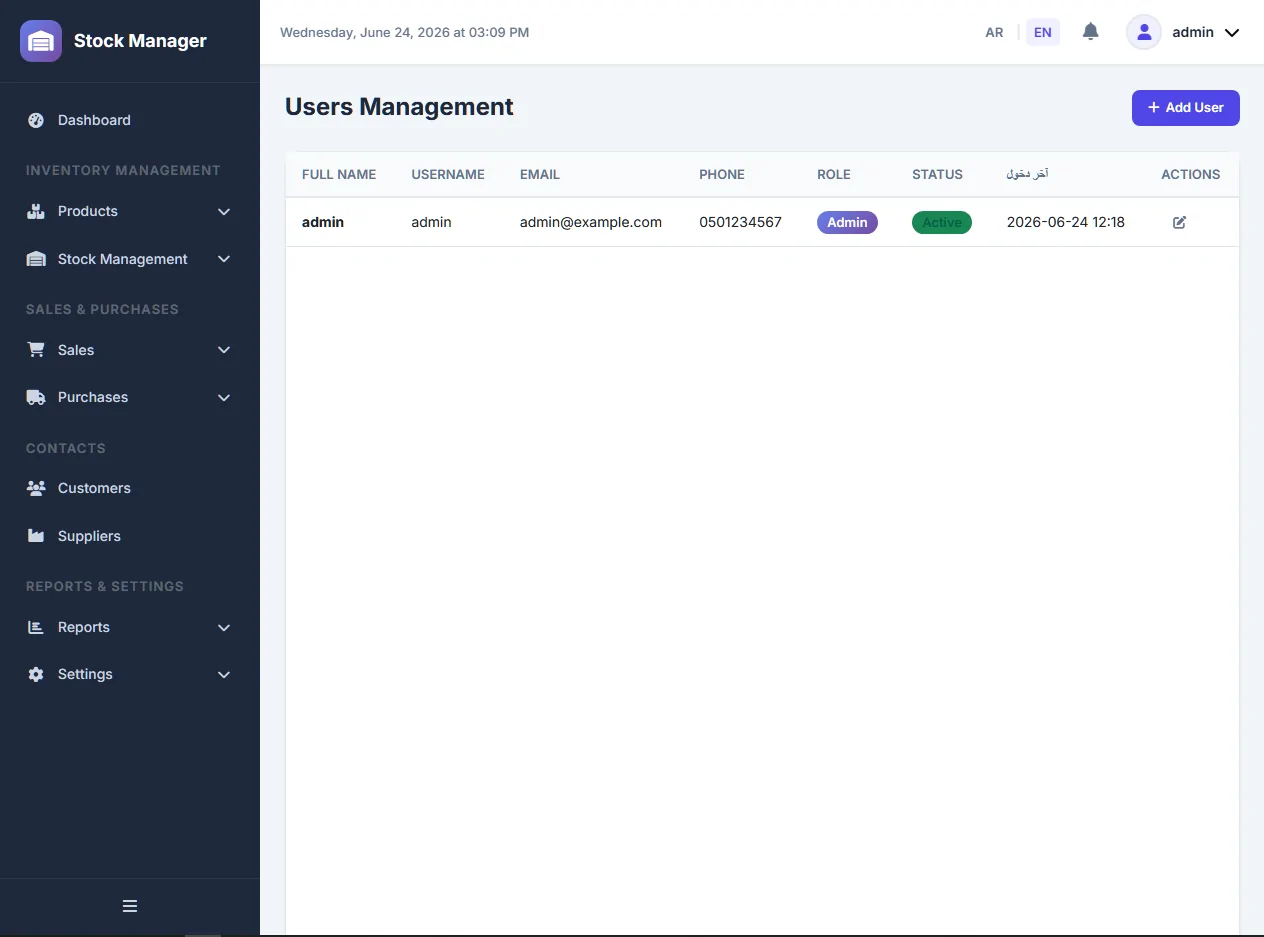This screenshot has height=937, width=1264.
Task: Click the STATUS column header
Action: (x=937, y=174)
